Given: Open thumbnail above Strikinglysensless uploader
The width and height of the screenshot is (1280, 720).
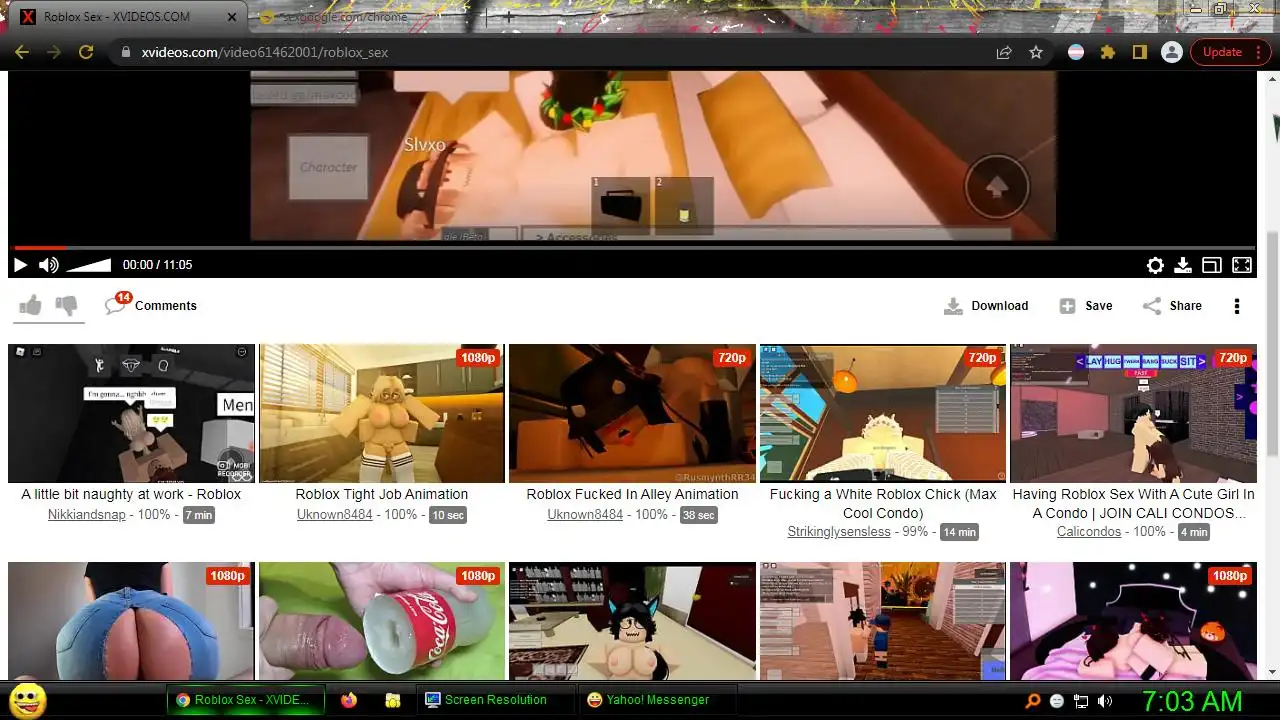Looking at the screenshot, I should click(x=883, y=414).
